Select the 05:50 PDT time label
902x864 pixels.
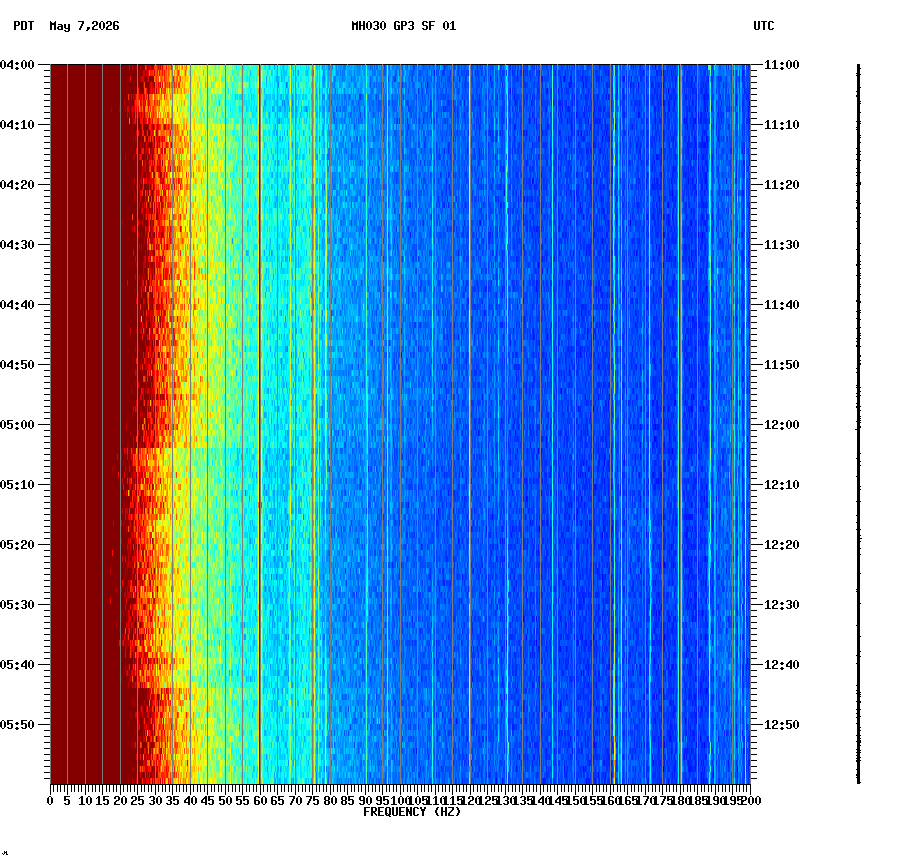pyautogui.click(x=17, y=724)
